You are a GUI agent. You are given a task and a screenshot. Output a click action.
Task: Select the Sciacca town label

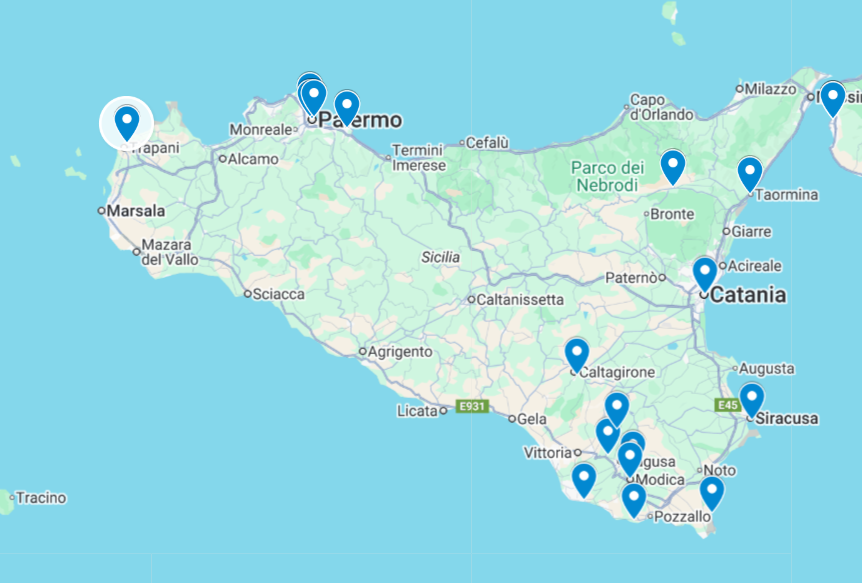[x=279, y=294]
